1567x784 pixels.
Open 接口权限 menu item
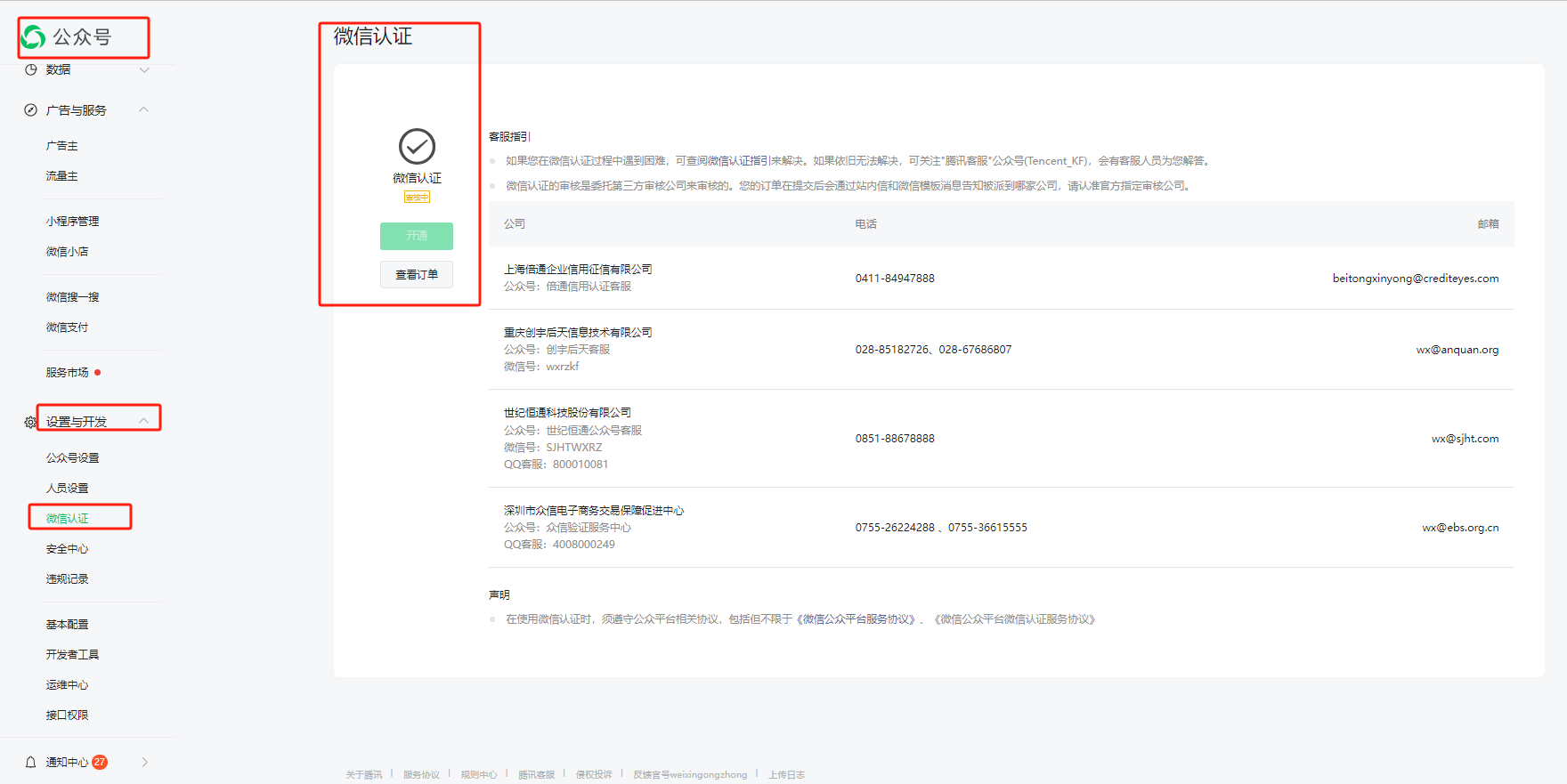tap(68, 715)
